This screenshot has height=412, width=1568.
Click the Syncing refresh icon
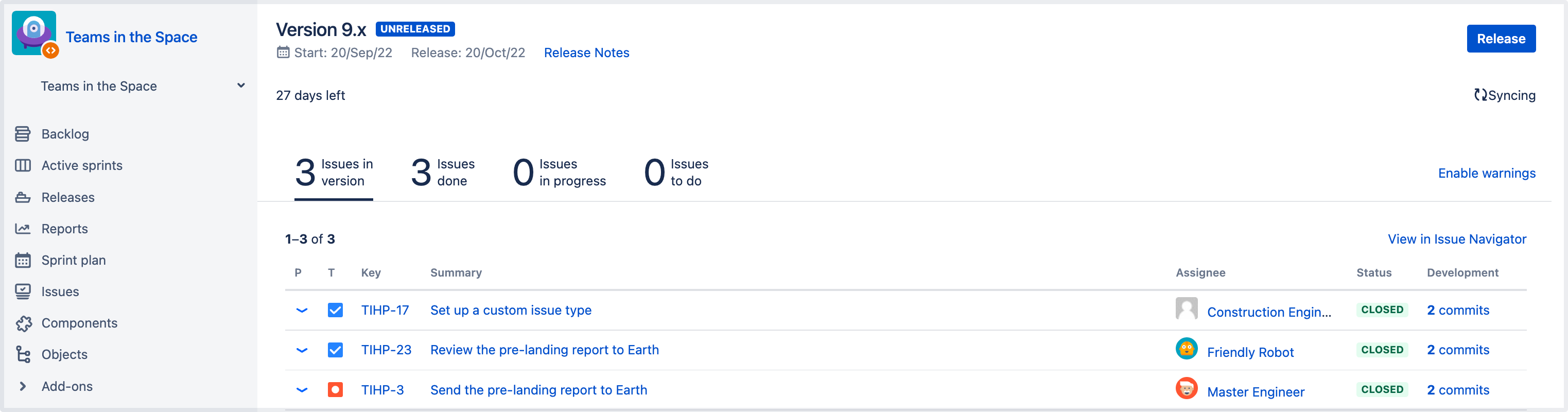[x=1480, y=95]
